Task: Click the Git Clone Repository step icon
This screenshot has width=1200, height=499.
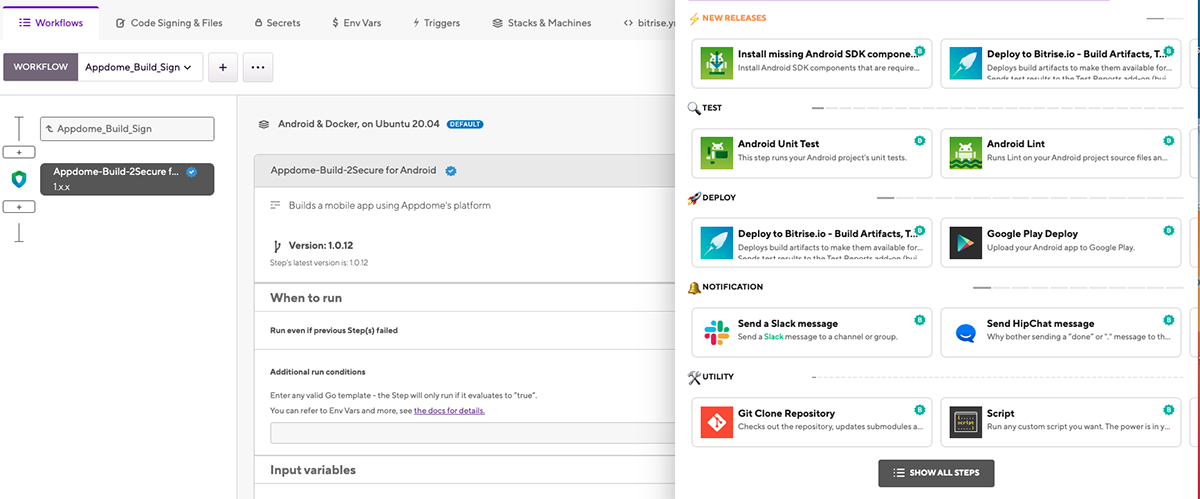Action: pyautogui.click(x=717, y=422)
